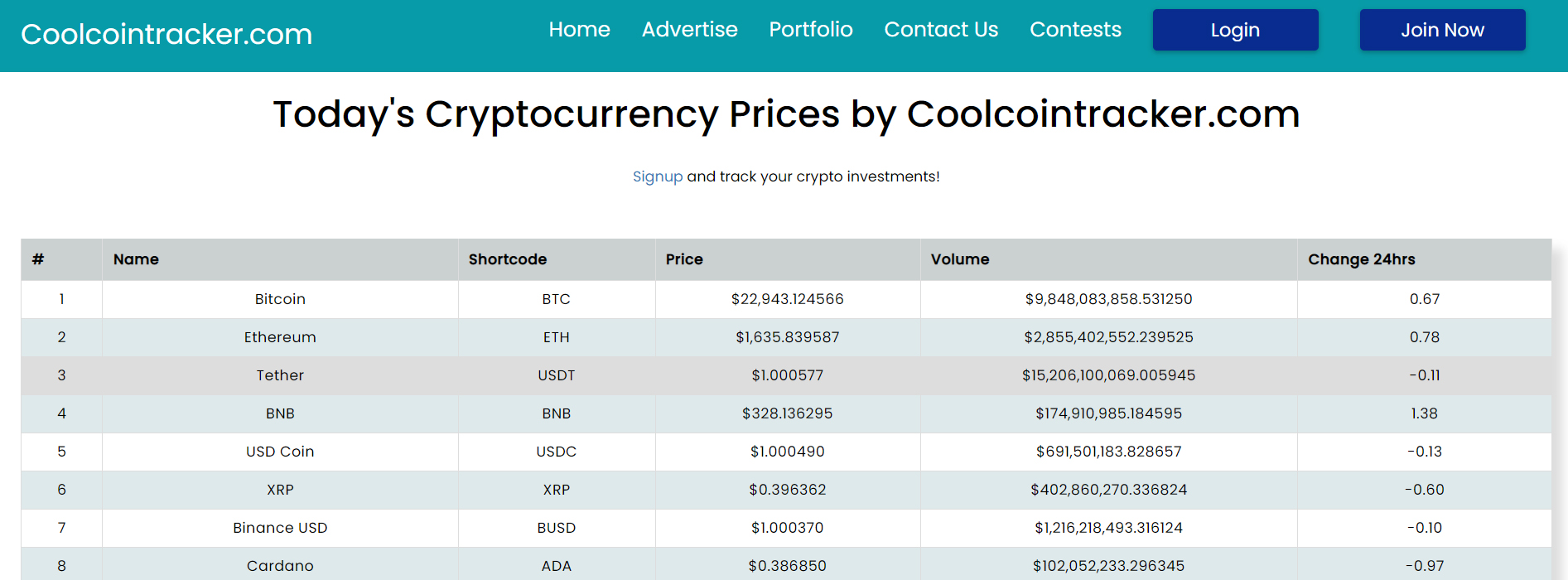Open the Home menu item

579,30
